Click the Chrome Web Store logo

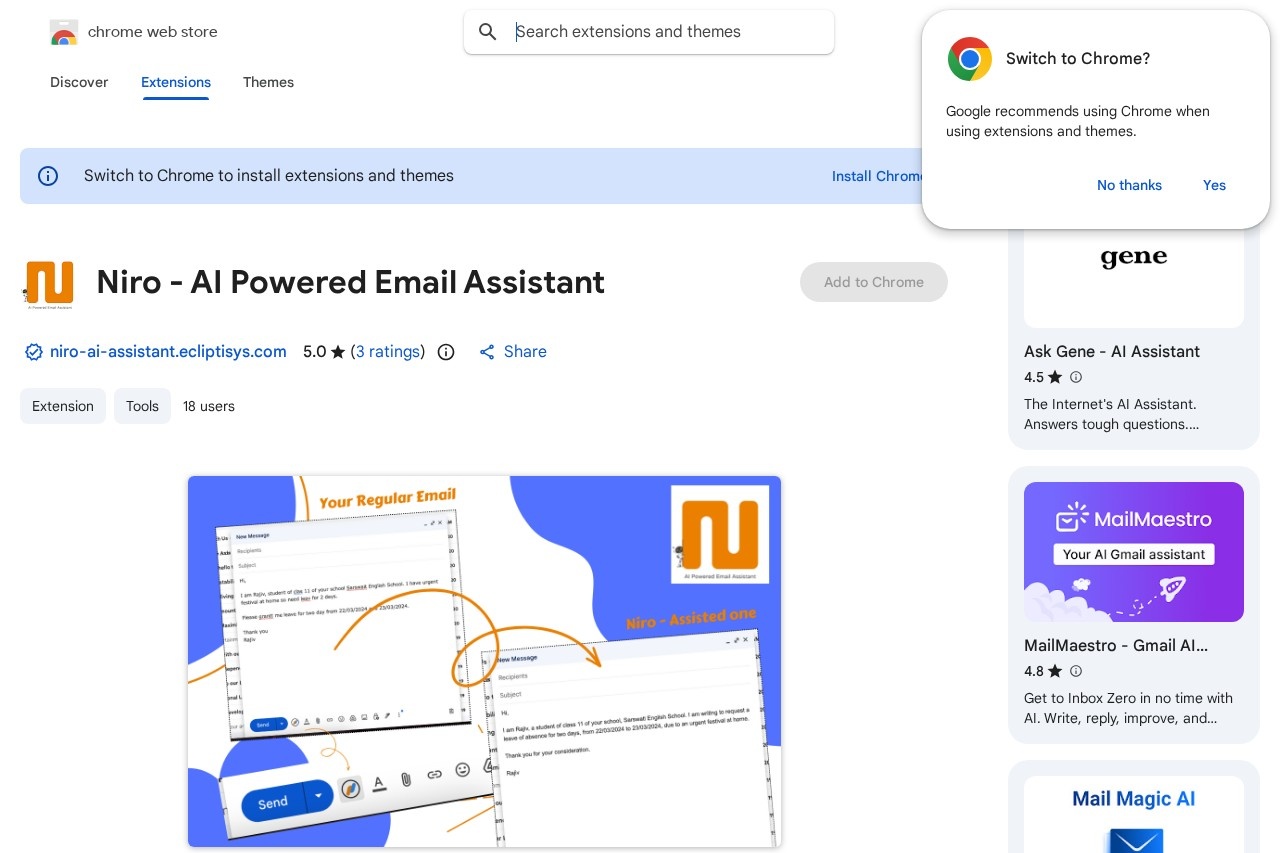(64, 32)
